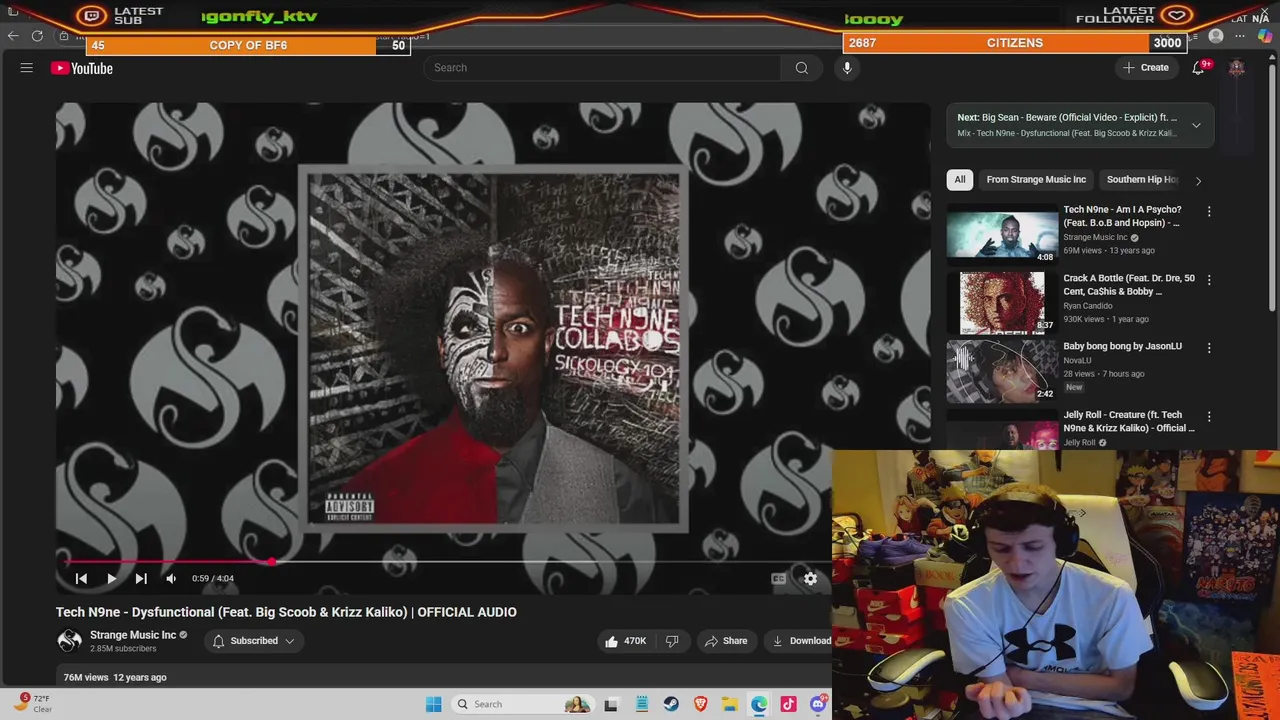The width and height of the screenshot is (1280, 720).
Task: Select From Strange Music Inc chip
Action: click(1036, 180)
